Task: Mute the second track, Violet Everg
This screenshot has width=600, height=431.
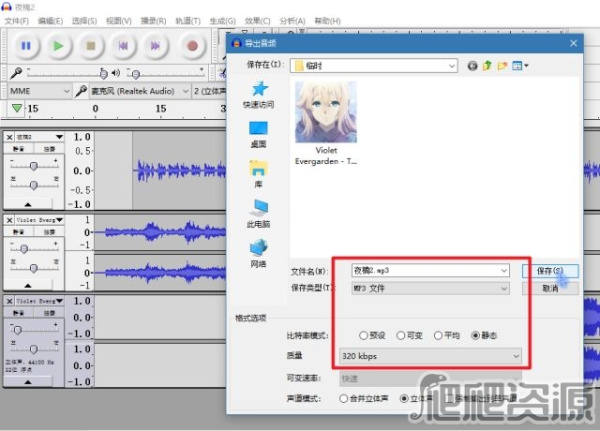Action: [18, 232]
